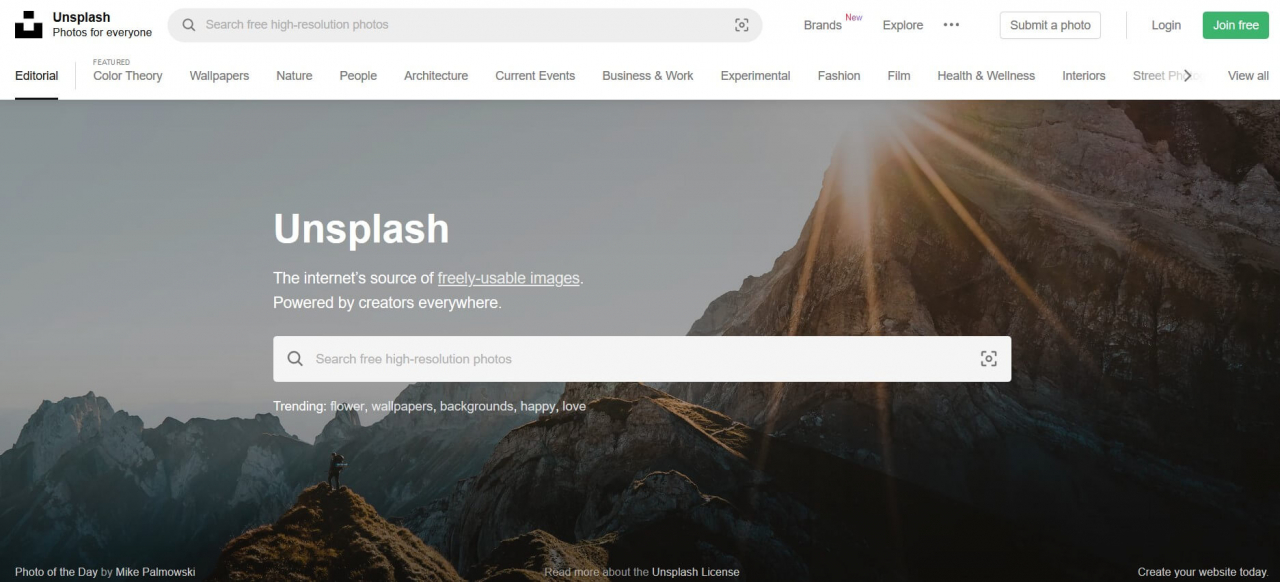Open the Color Theory featured topic
Viewport: 1280px width, 582px height.
point(127,76)
